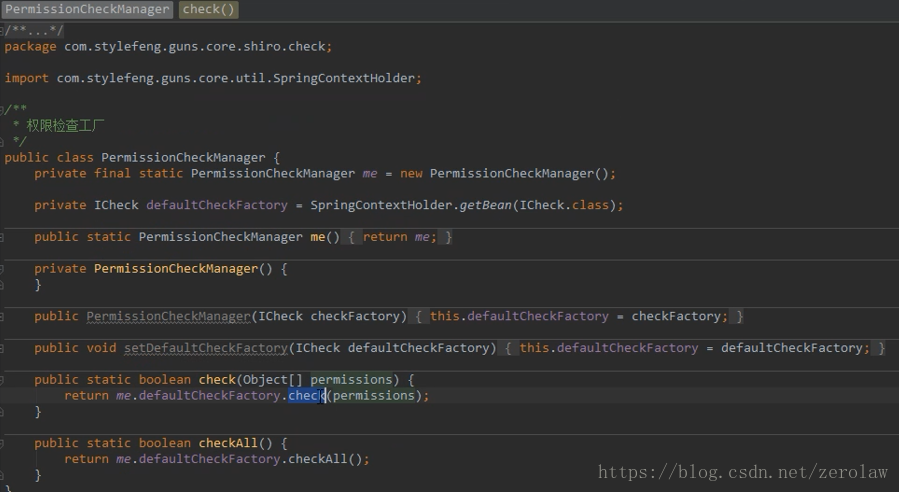Click underlined PermissionCheckManager public constructor name

pos(169,316)
